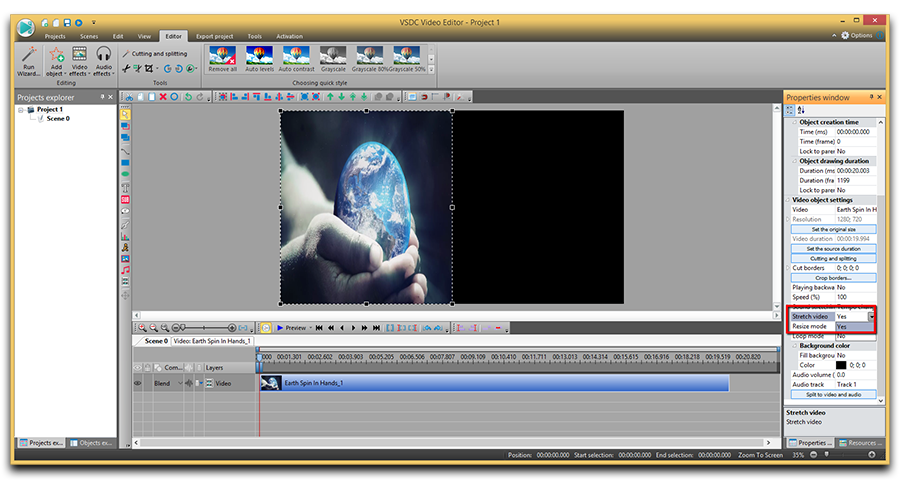Open the Stretch video dropdown arrow
Screen dimensions: 900x491
[871, 316]
